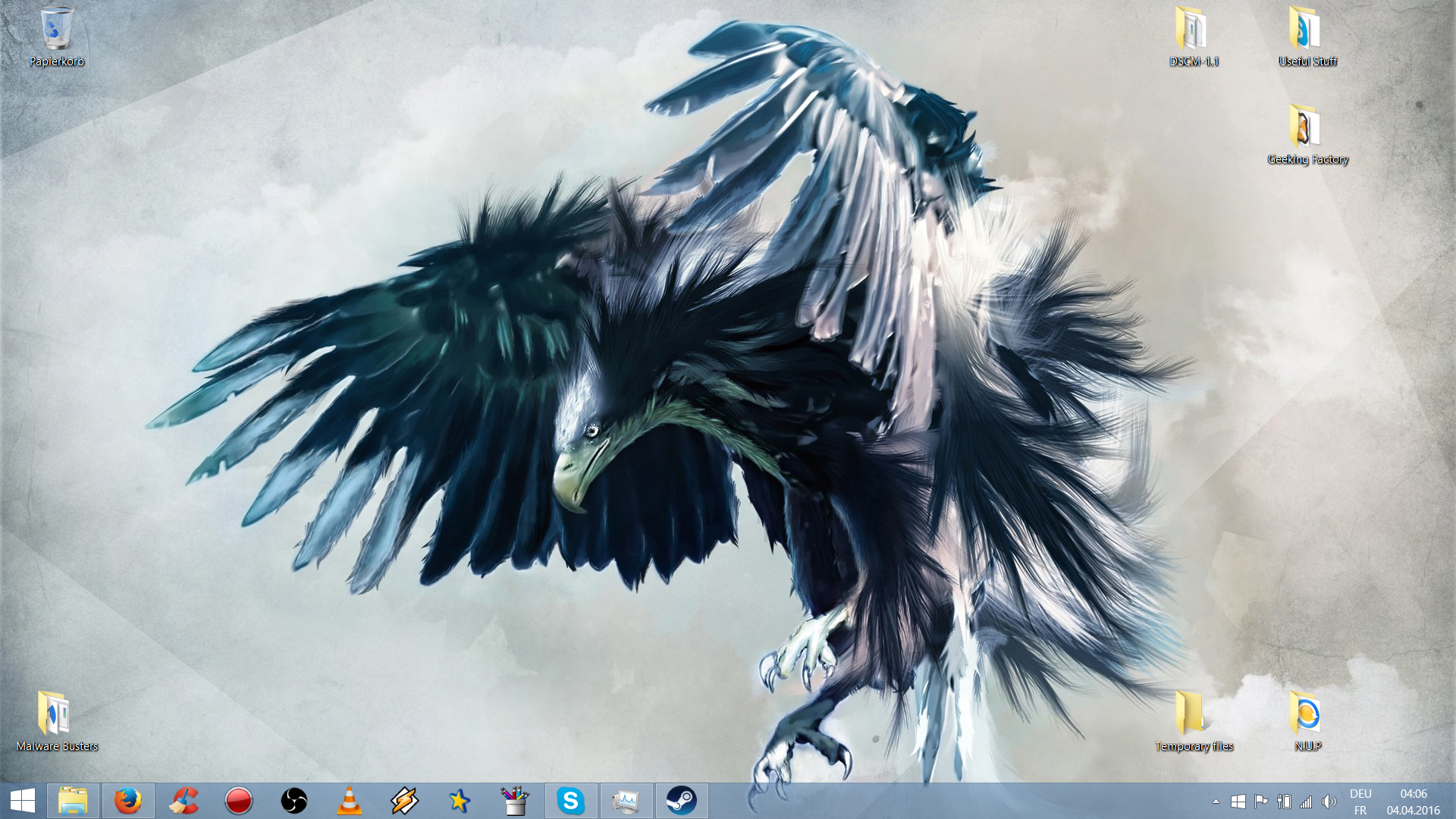Screen dimensions: 1456x819
Task: Click the blue-yellow star taskbar icon
Action: tap(460, 801)
